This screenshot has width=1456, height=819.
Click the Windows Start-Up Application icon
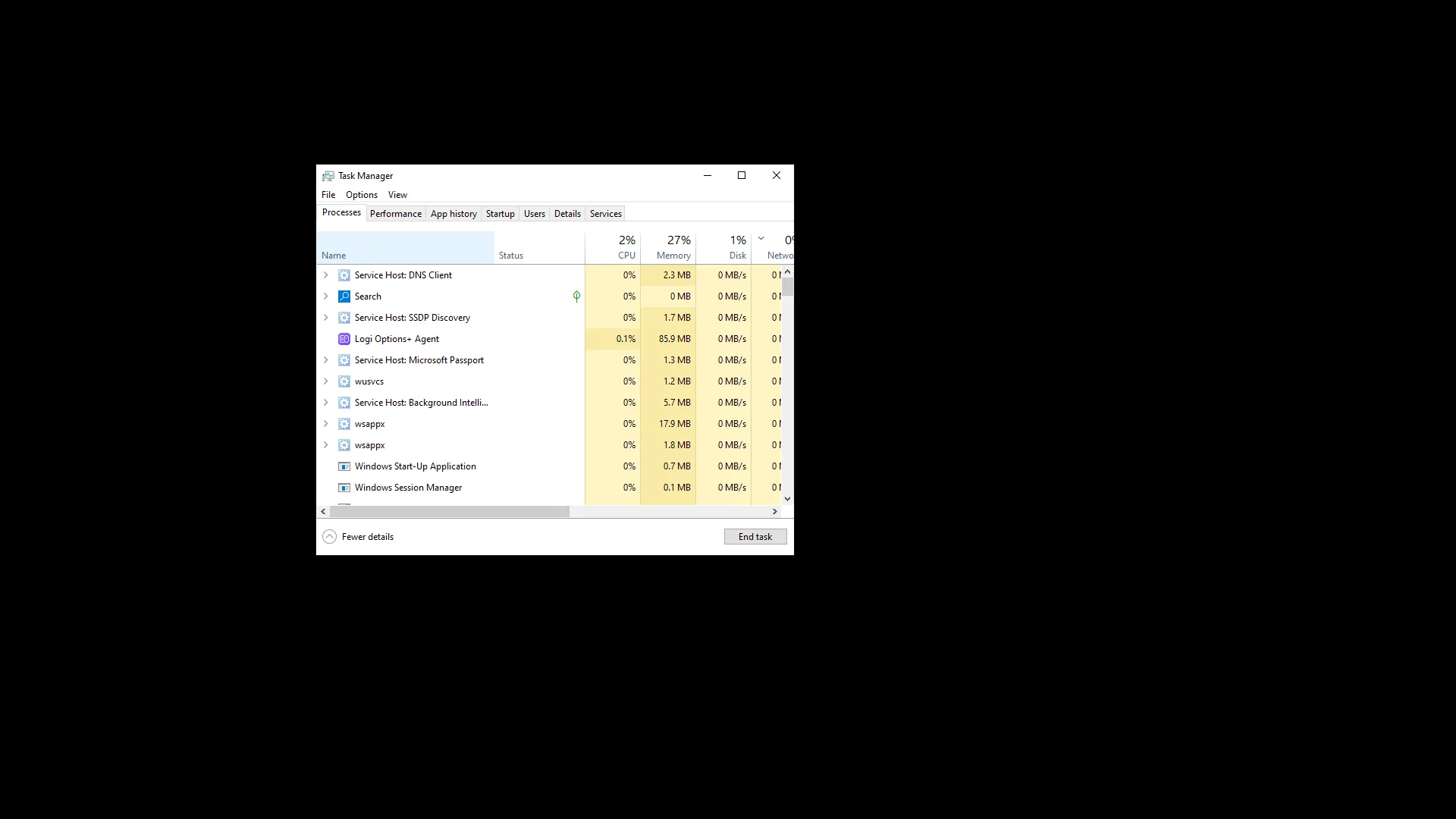pos(344,466)
